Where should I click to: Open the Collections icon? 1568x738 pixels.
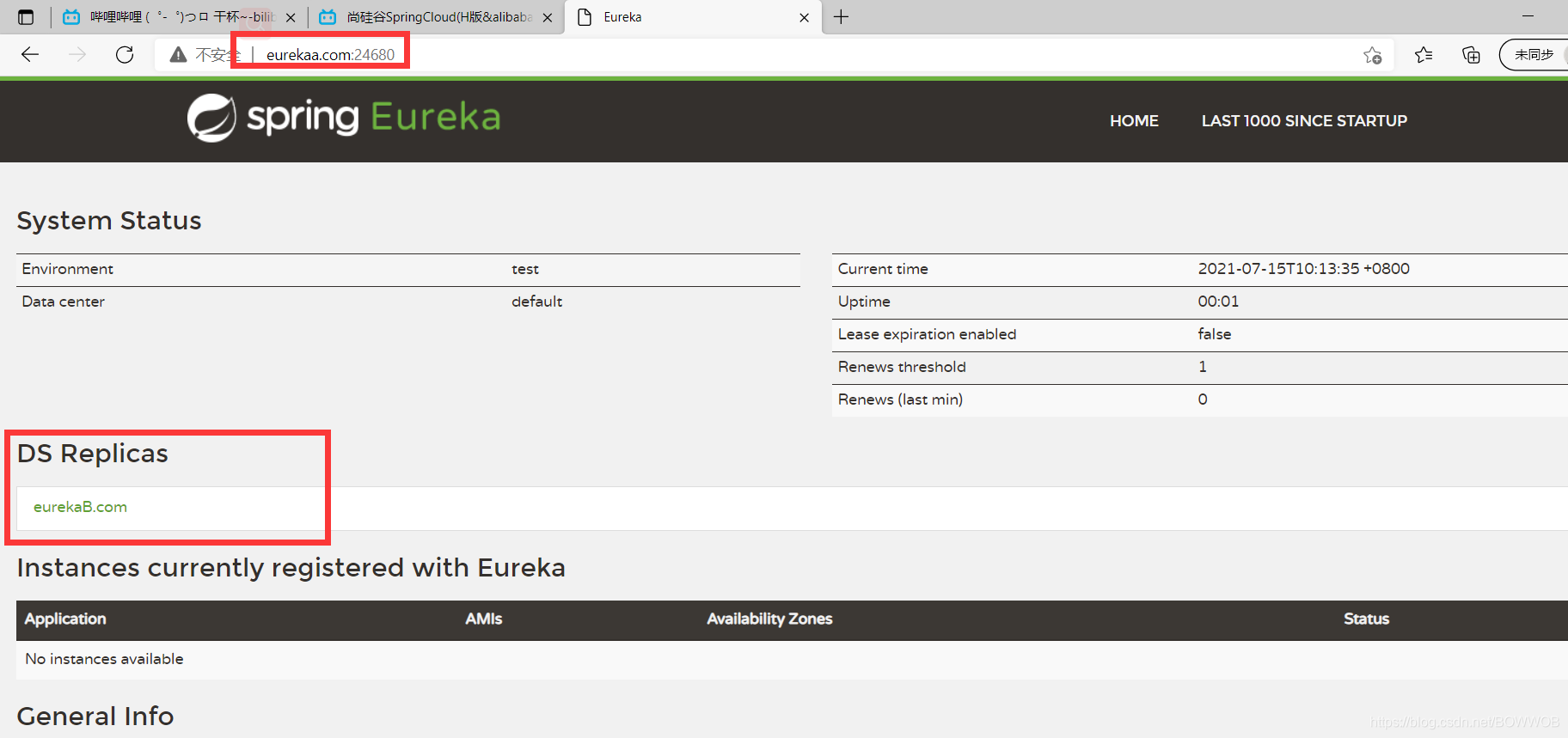[1471, 55]
